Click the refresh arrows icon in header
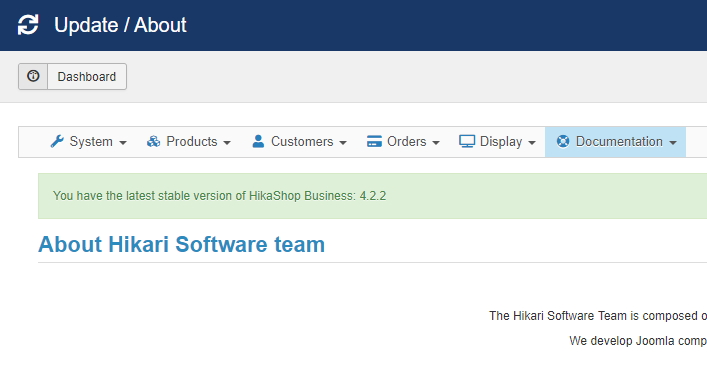Image resolution: width=707 pixels, height=375 pixels. pos(28,25)
